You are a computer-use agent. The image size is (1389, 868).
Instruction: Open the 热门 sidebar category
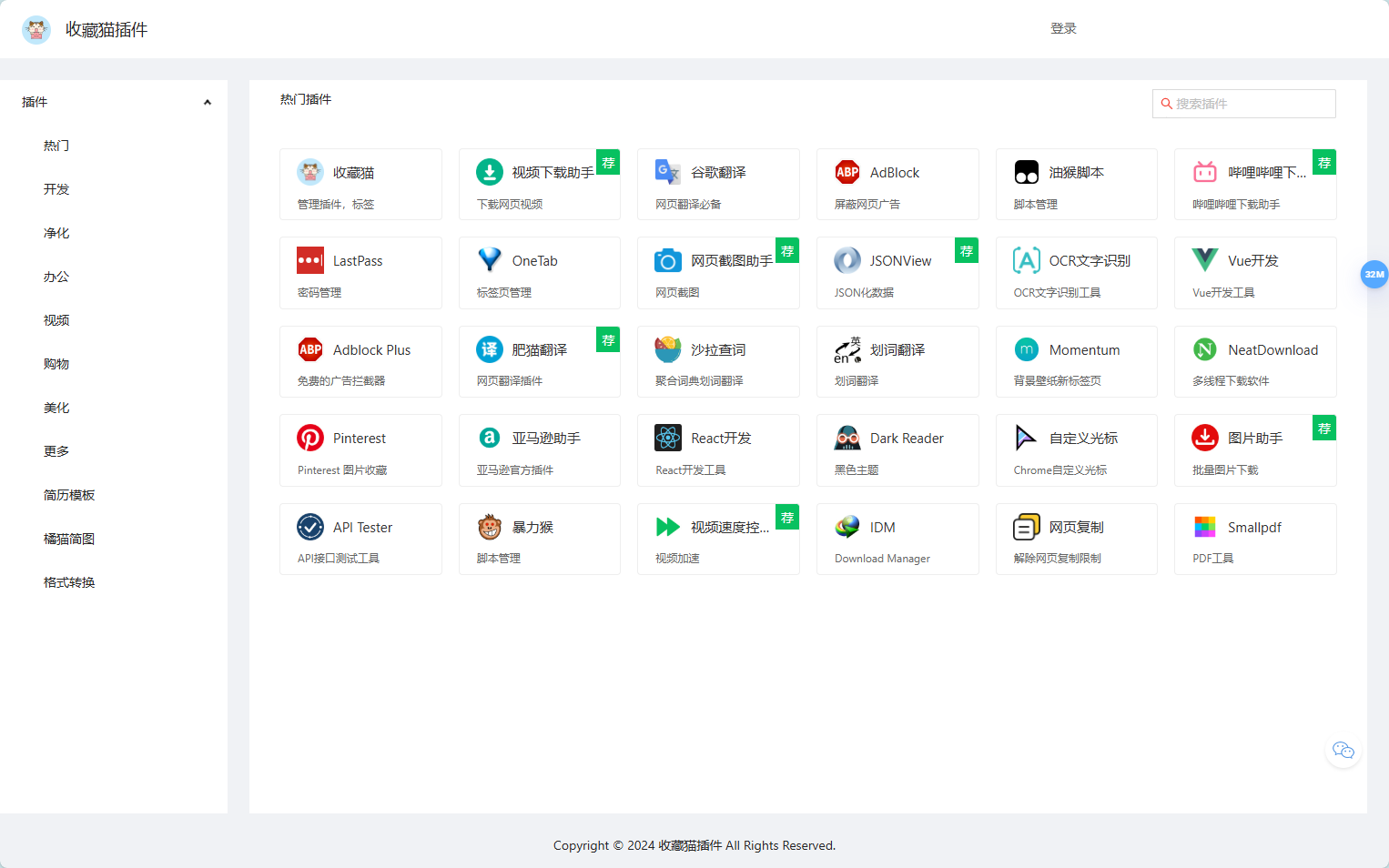(x=56, y=146)
